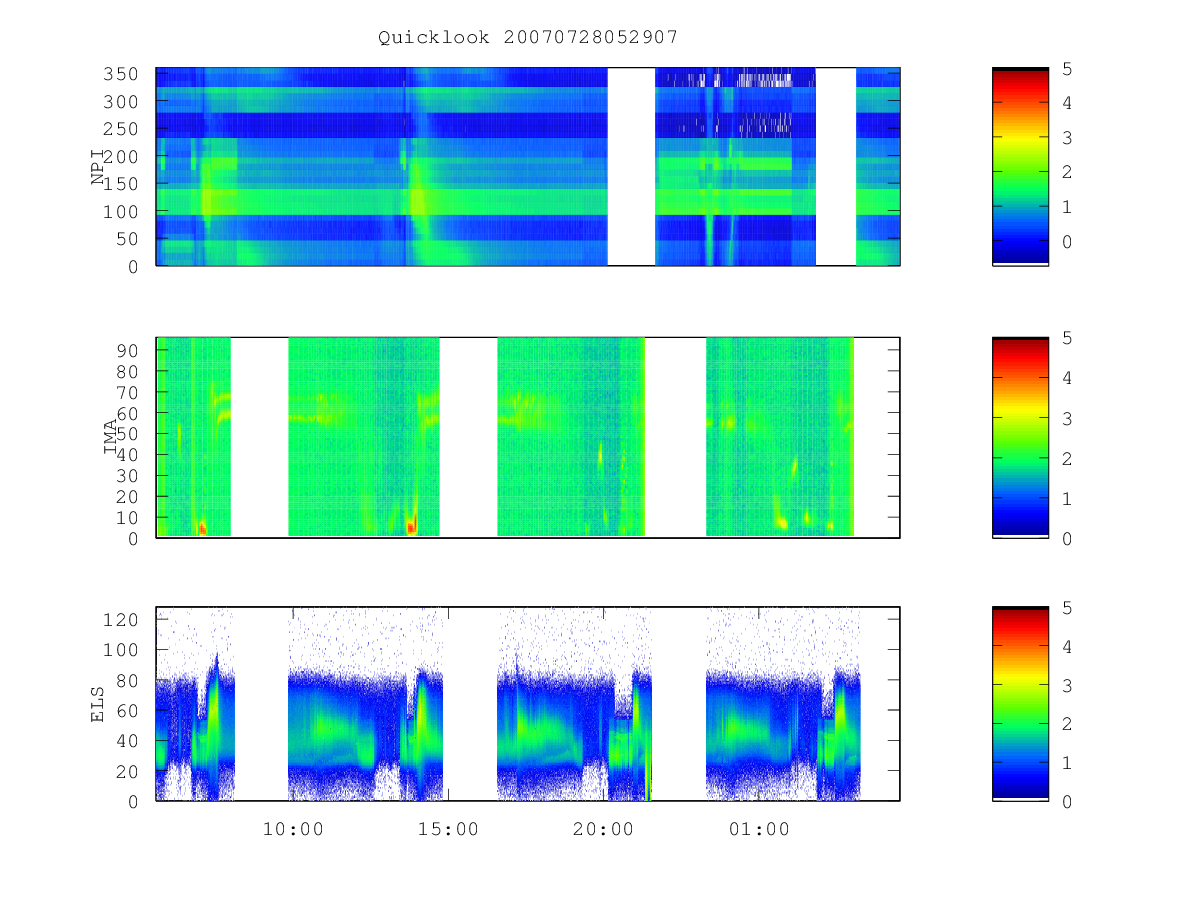Click the 3 label on NPI colorbar
Viewport: 1200px width, 900px height.
1068,138
